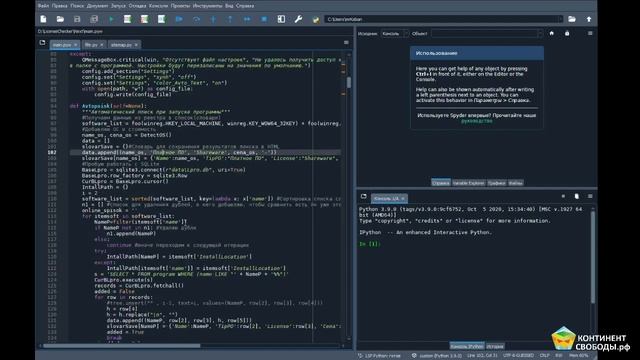
Task: Toggle the Help pane lock icon
Action: [x=567, y=33]
